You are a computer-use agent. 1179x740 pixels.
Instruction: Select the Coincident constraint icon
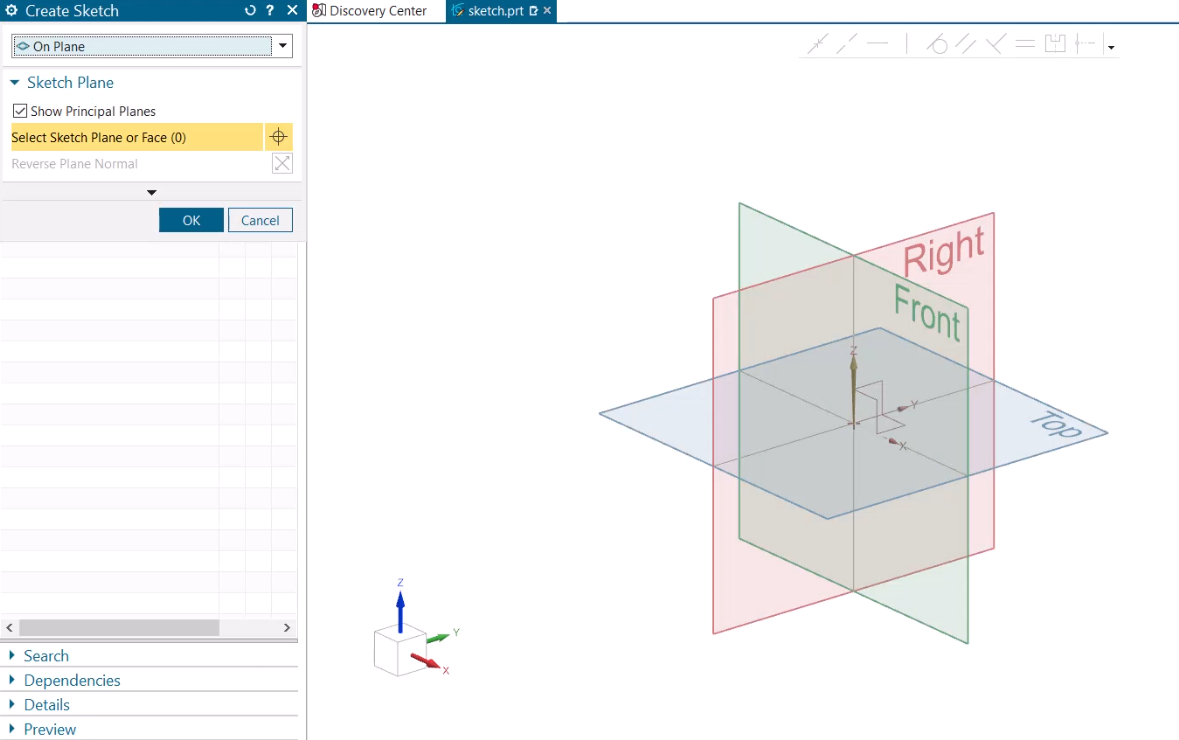817,43
